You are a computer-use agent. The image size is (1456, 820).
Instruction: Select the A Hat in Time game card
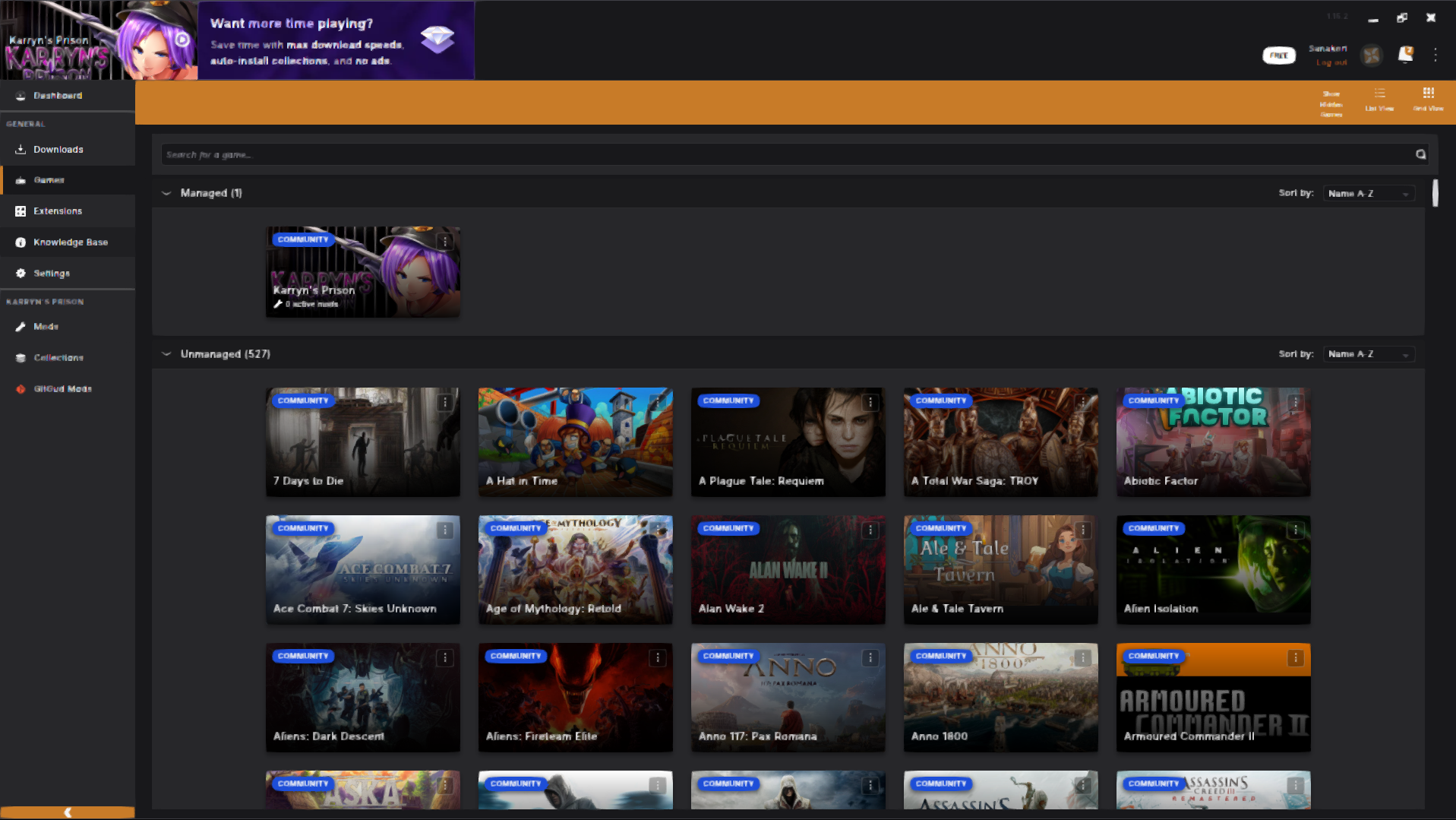pyautogui.click(x=576, y=442)
